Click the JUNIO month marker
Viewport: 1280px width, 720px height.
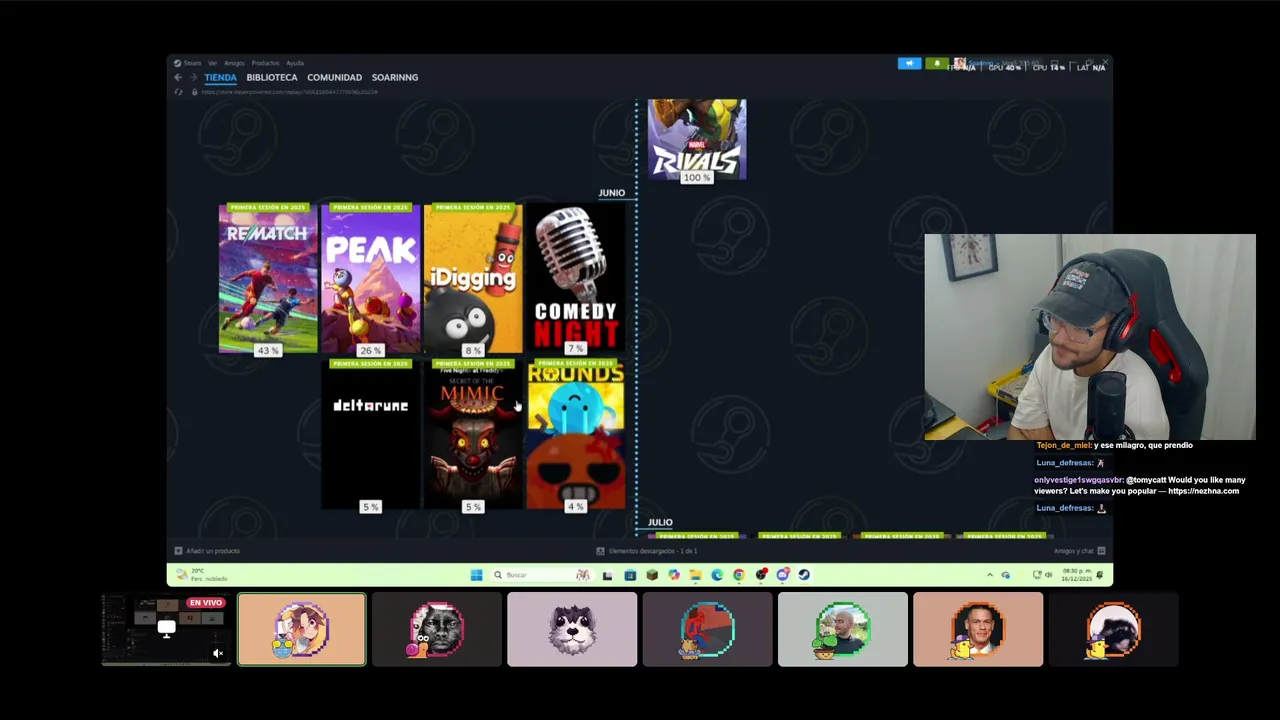coord(612,193)
